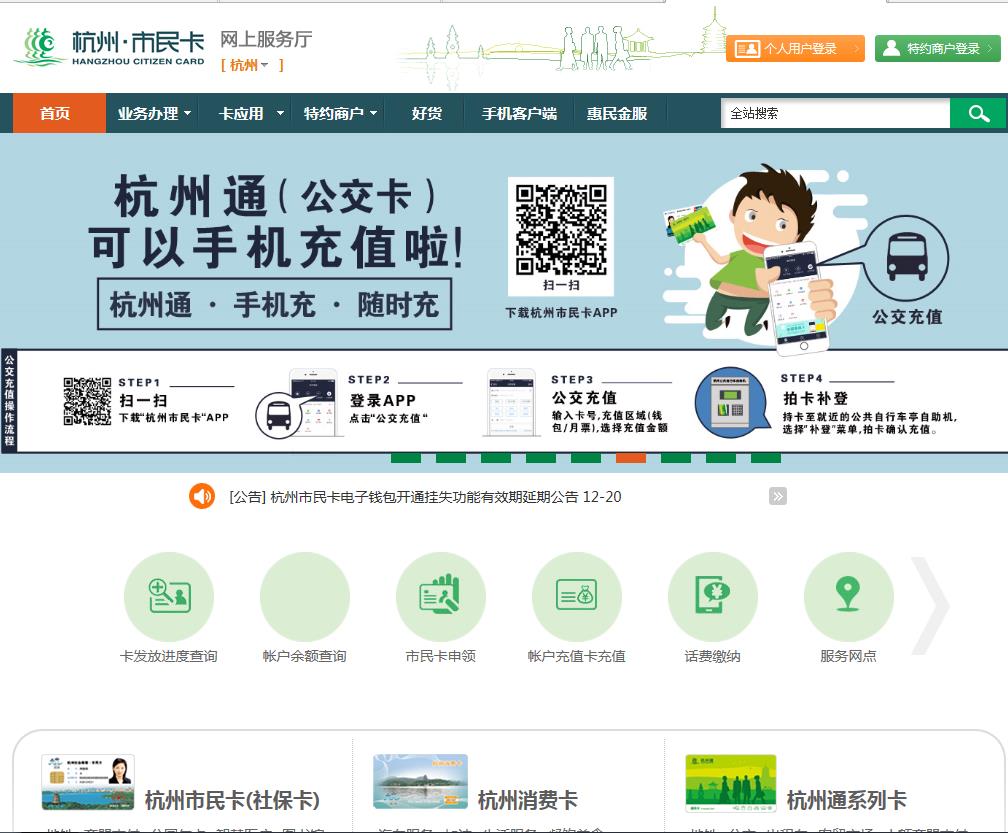Open the 惠民金服 menu item
This screenshot has height=833, width=1008.
click(616, 113)
